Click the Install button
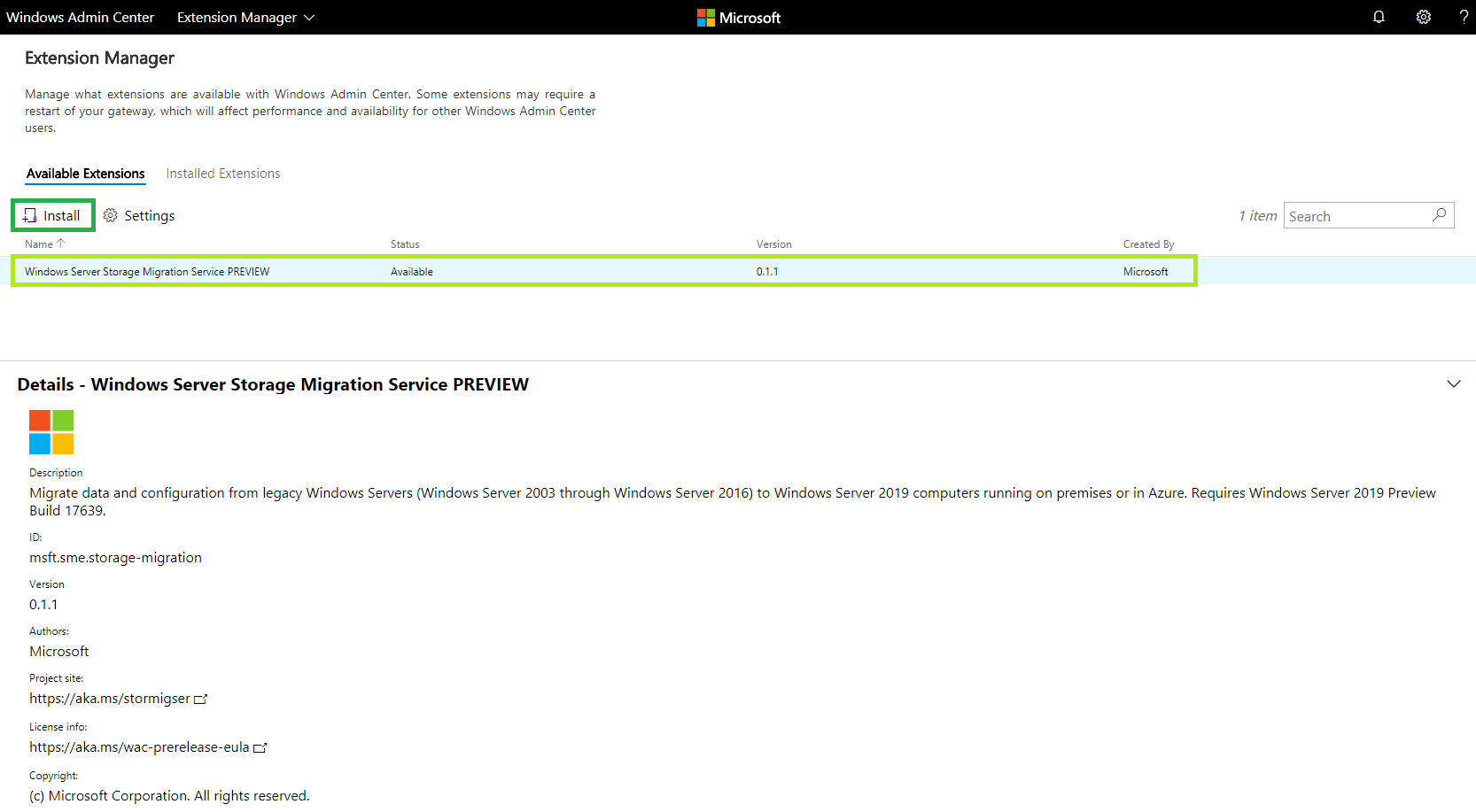1476x812 pixels. [52, 215]
